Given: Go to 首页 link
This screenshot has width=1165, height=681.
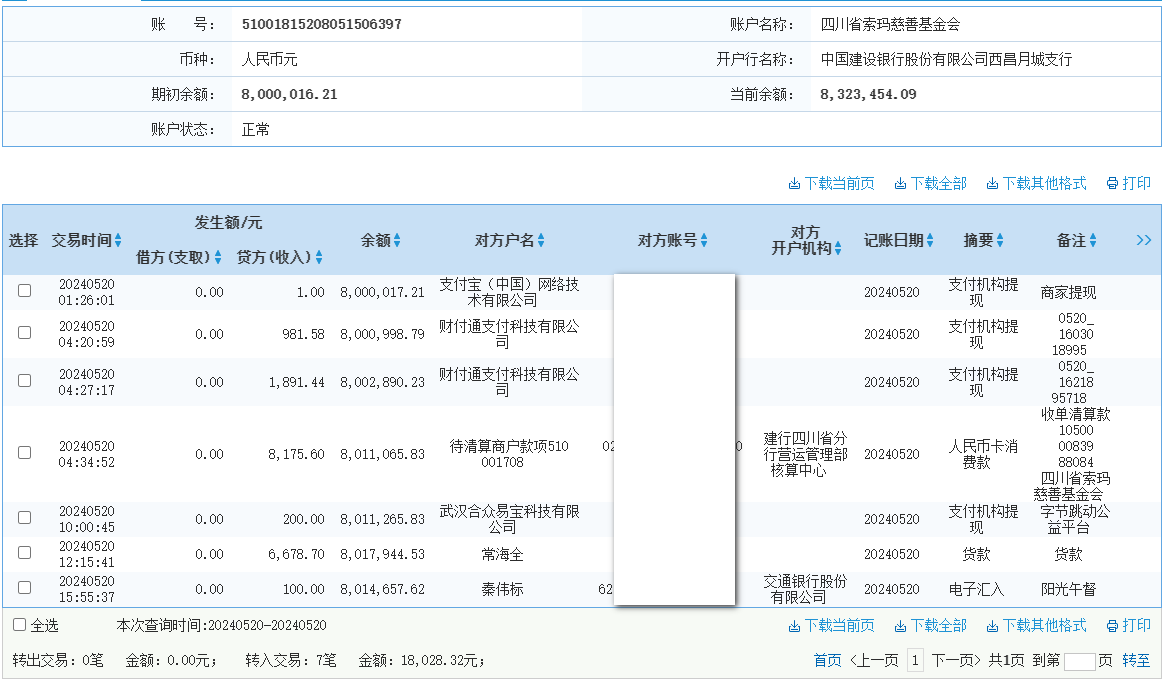Looking at the screenshot, I should pyautogui.click(x=828, y=660).
